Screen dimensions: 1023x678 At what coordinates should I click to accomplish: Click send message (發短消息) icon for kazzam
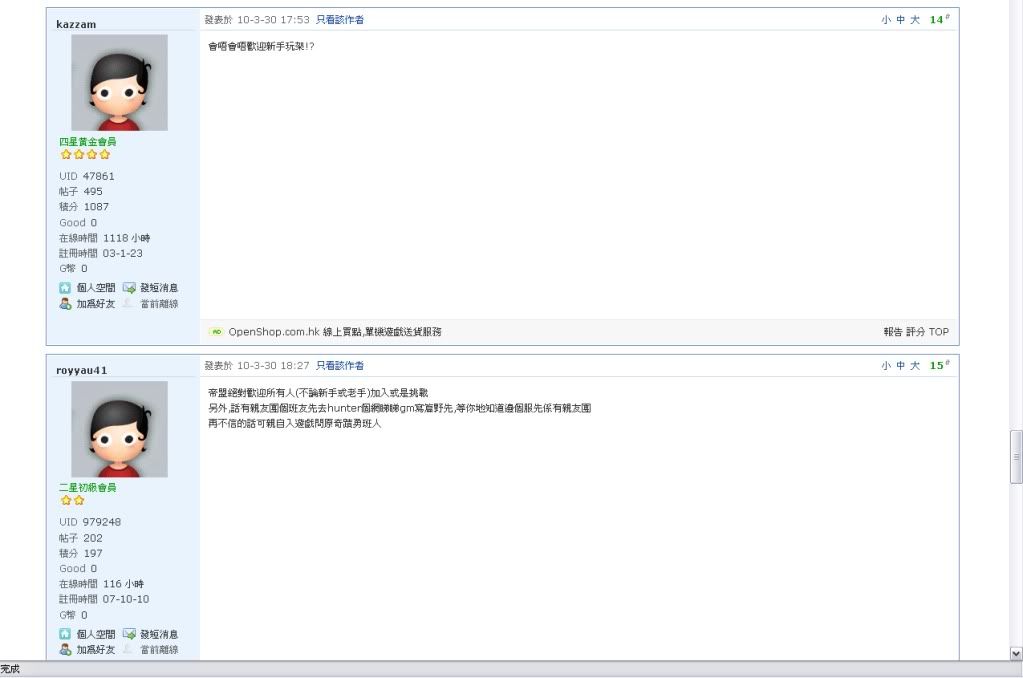[129, 288]
